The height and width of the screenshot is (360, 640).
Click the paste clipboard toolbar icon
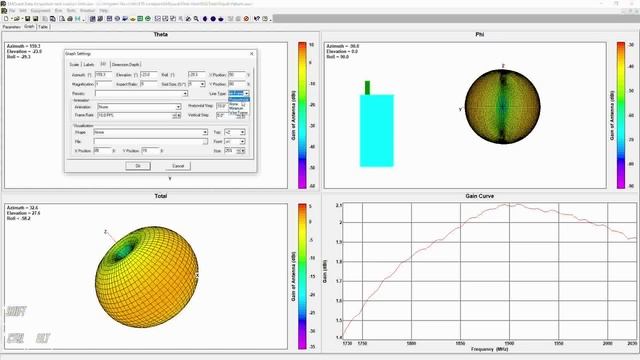click(x=53, y=19)
